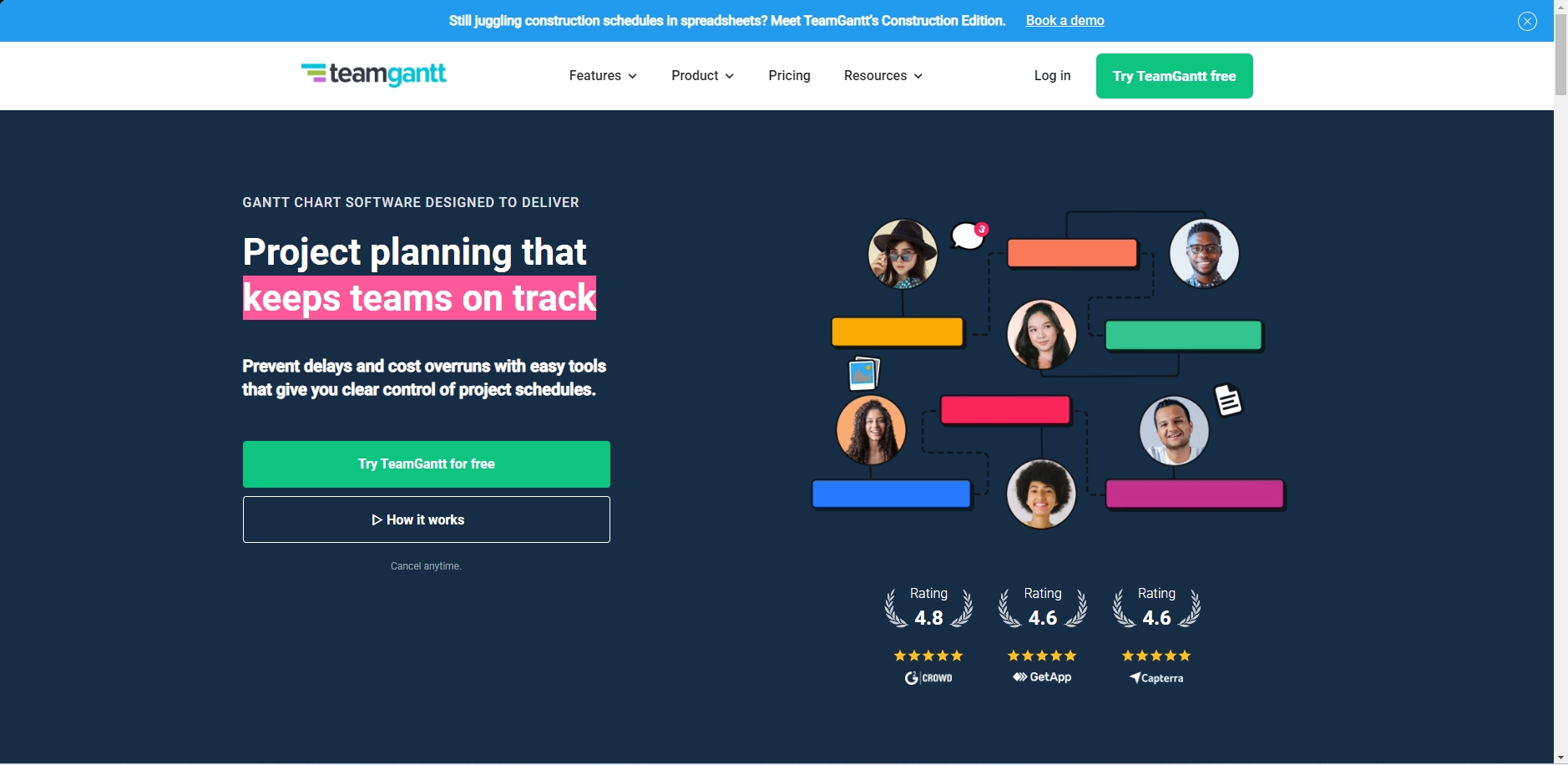The height and width of the screenshot is (765, 1568).
Task: Click the scrollbar up arrow
Action: click(x=1560, y=7)
